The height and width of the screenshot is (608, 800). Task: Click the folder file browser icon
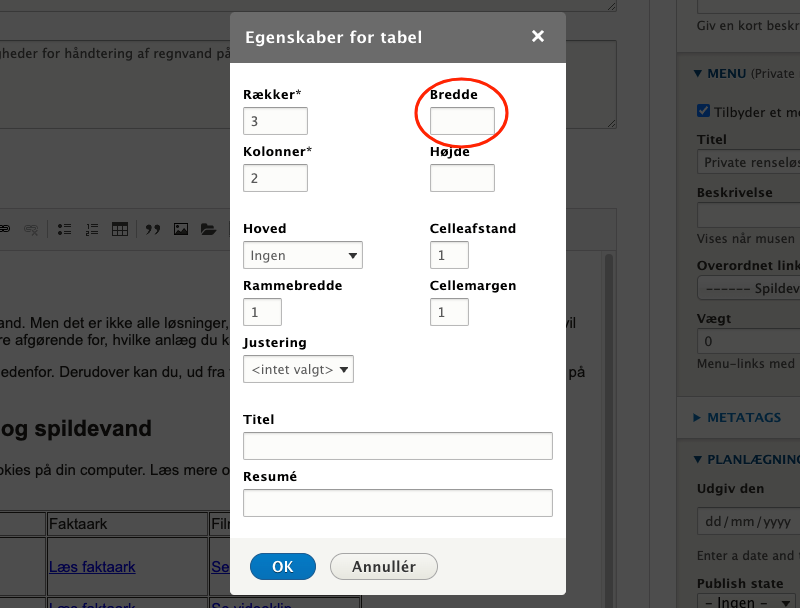208,229
